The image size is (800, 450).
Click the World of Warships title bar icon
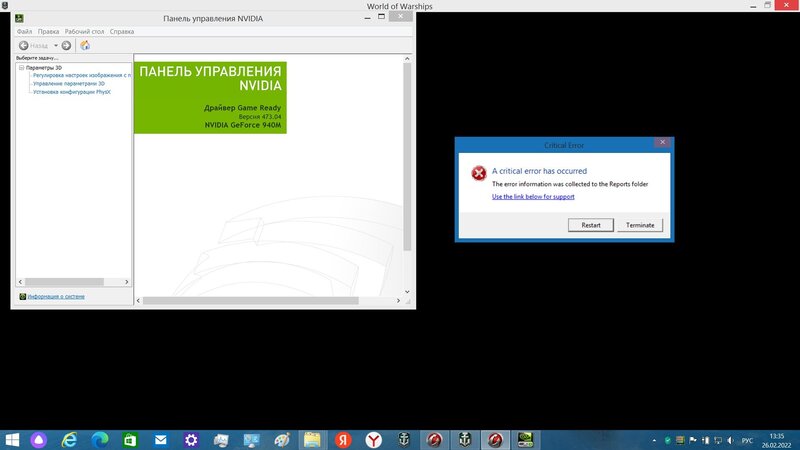click(5, 5)
